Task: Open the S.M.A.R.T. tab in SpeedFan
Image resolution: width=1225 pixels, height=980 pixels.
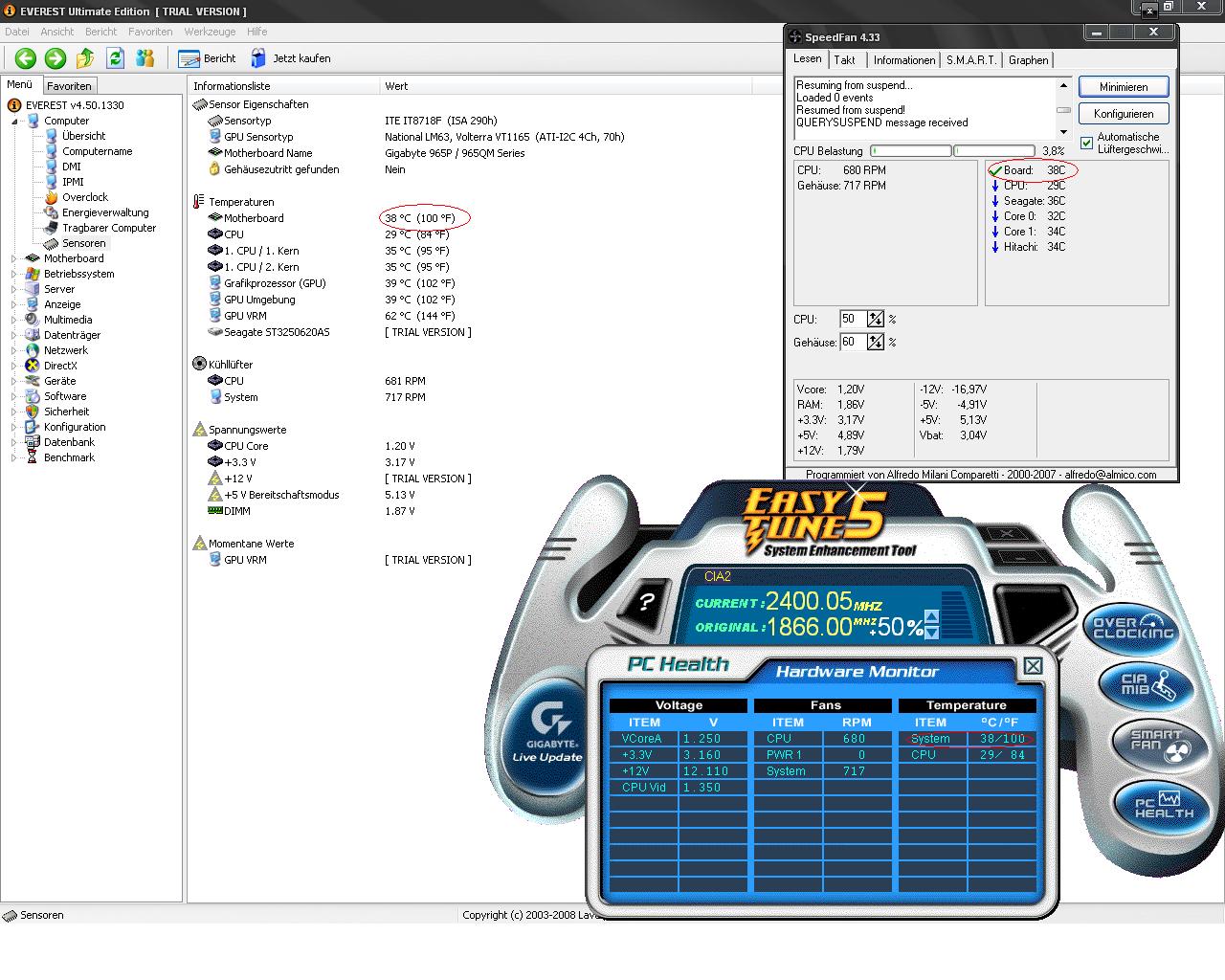Action: 971,60
